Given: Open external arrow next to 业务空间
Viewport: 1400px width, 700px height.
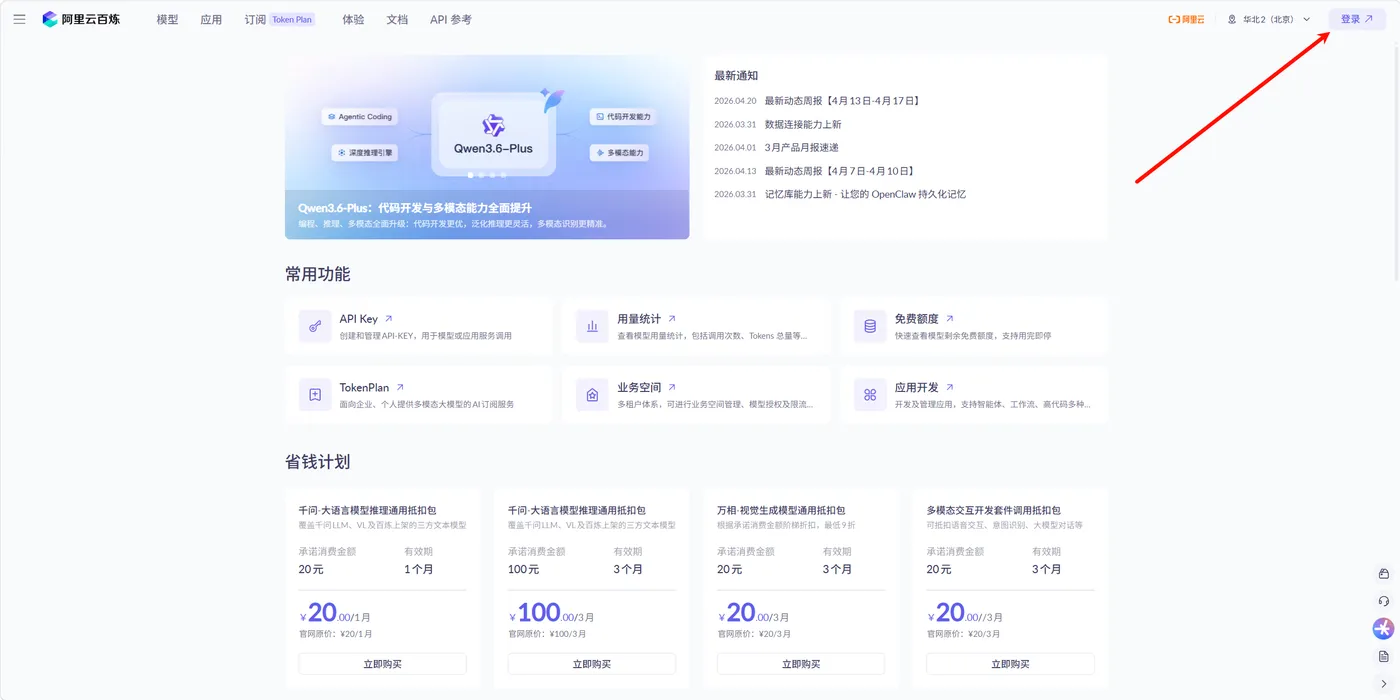Looking at the screenshot, I should (672, 387).
